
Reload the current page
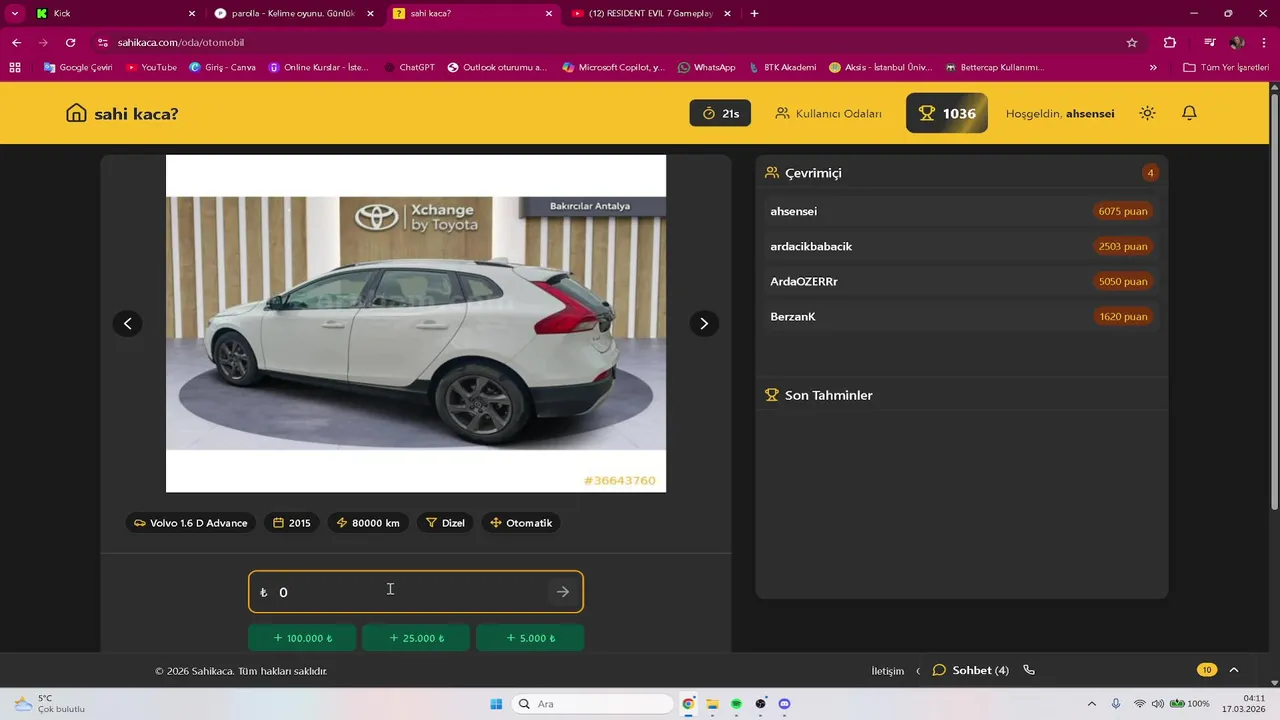tap(70, 43)
